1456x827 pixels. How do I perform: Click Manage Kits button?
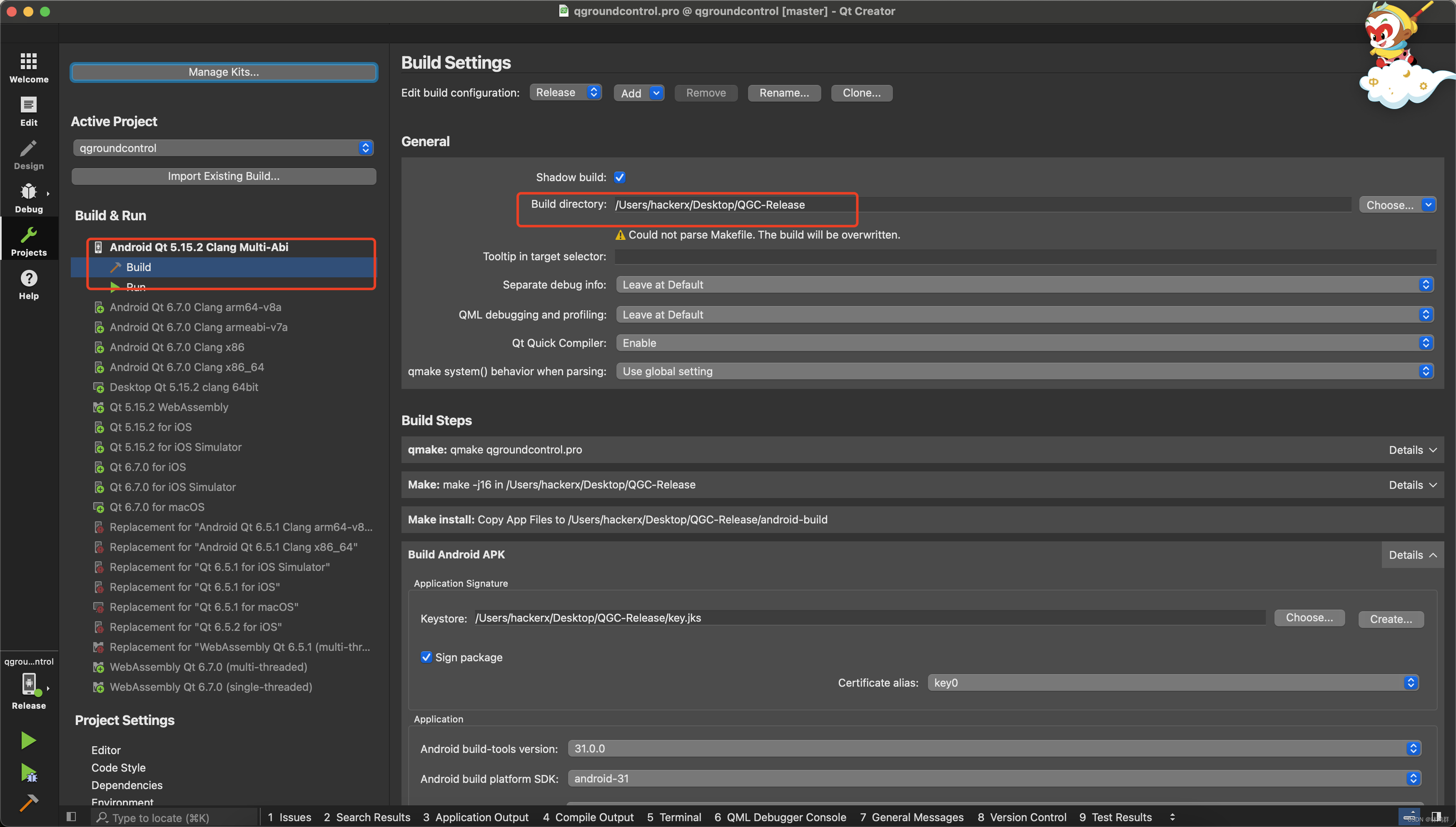click(x=223, y=72)
